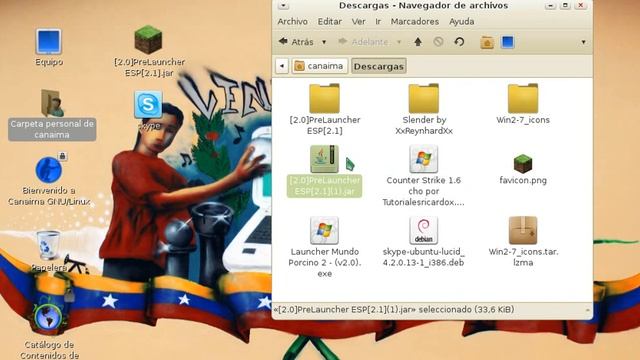Open the Editar menu

(x=330, y=22)
